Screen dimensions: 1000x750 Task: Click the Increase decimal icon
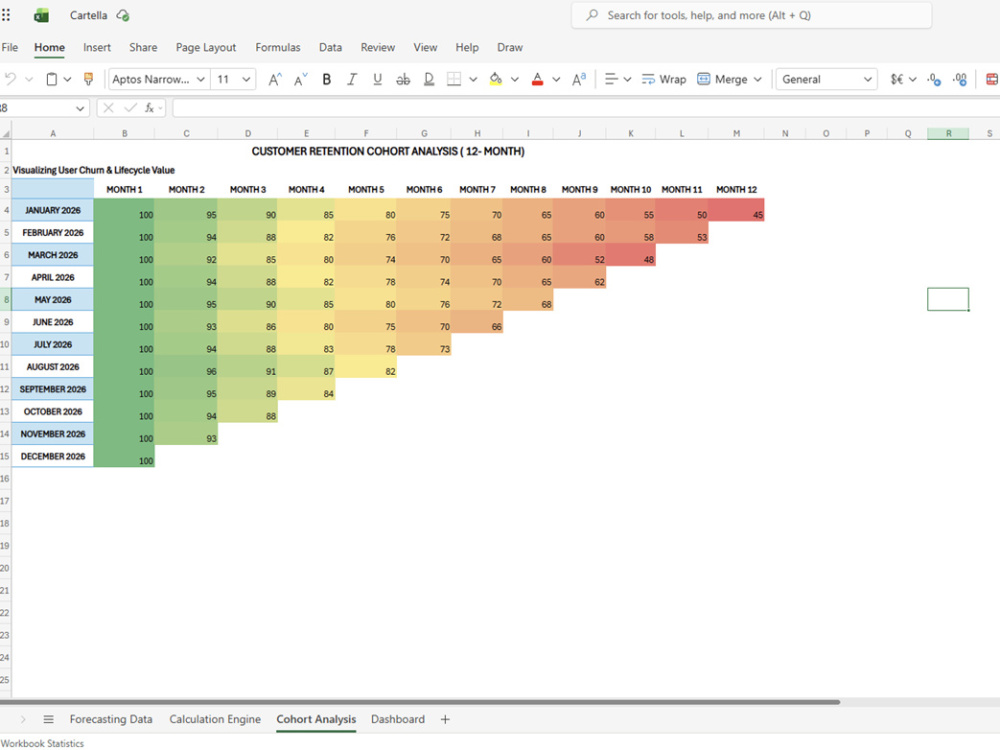960,79
